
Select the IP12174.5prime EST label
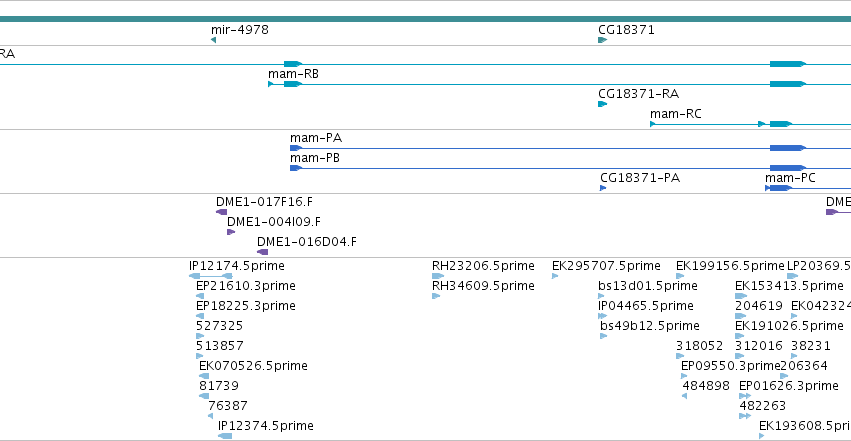(237, 266)
